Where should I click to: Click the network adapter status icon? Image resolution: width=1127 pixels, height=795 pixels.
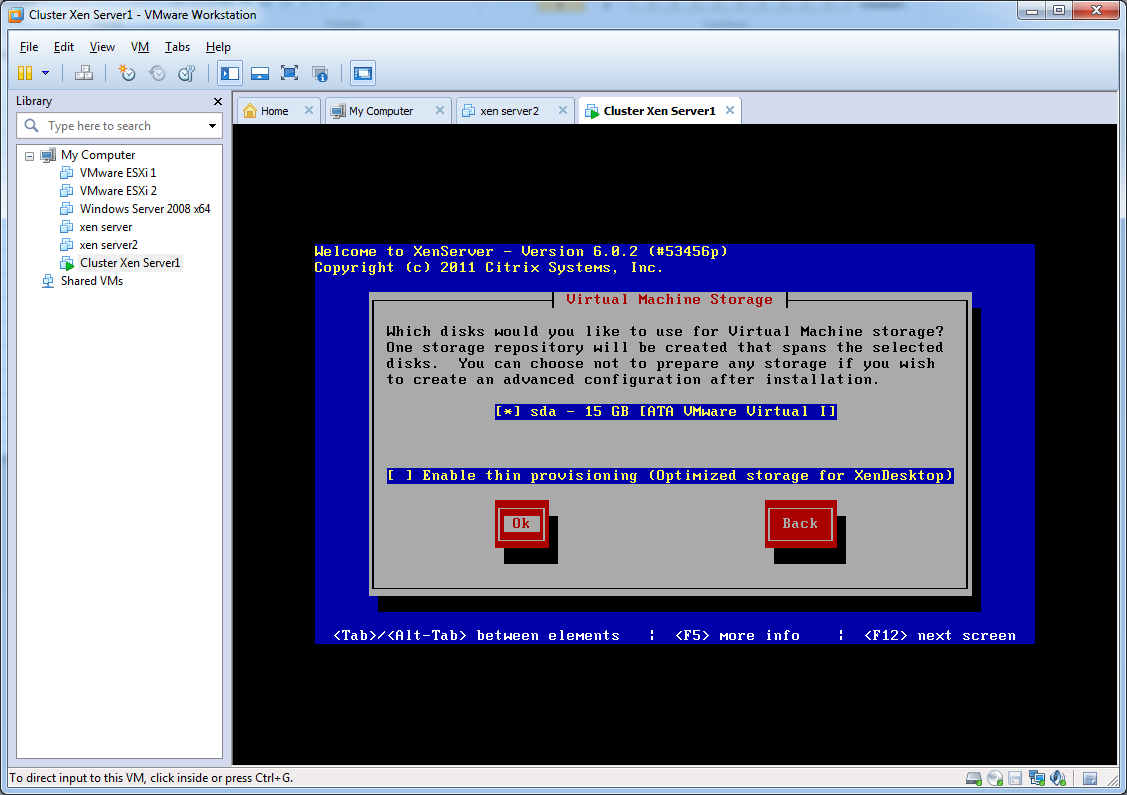(1035, 778)
